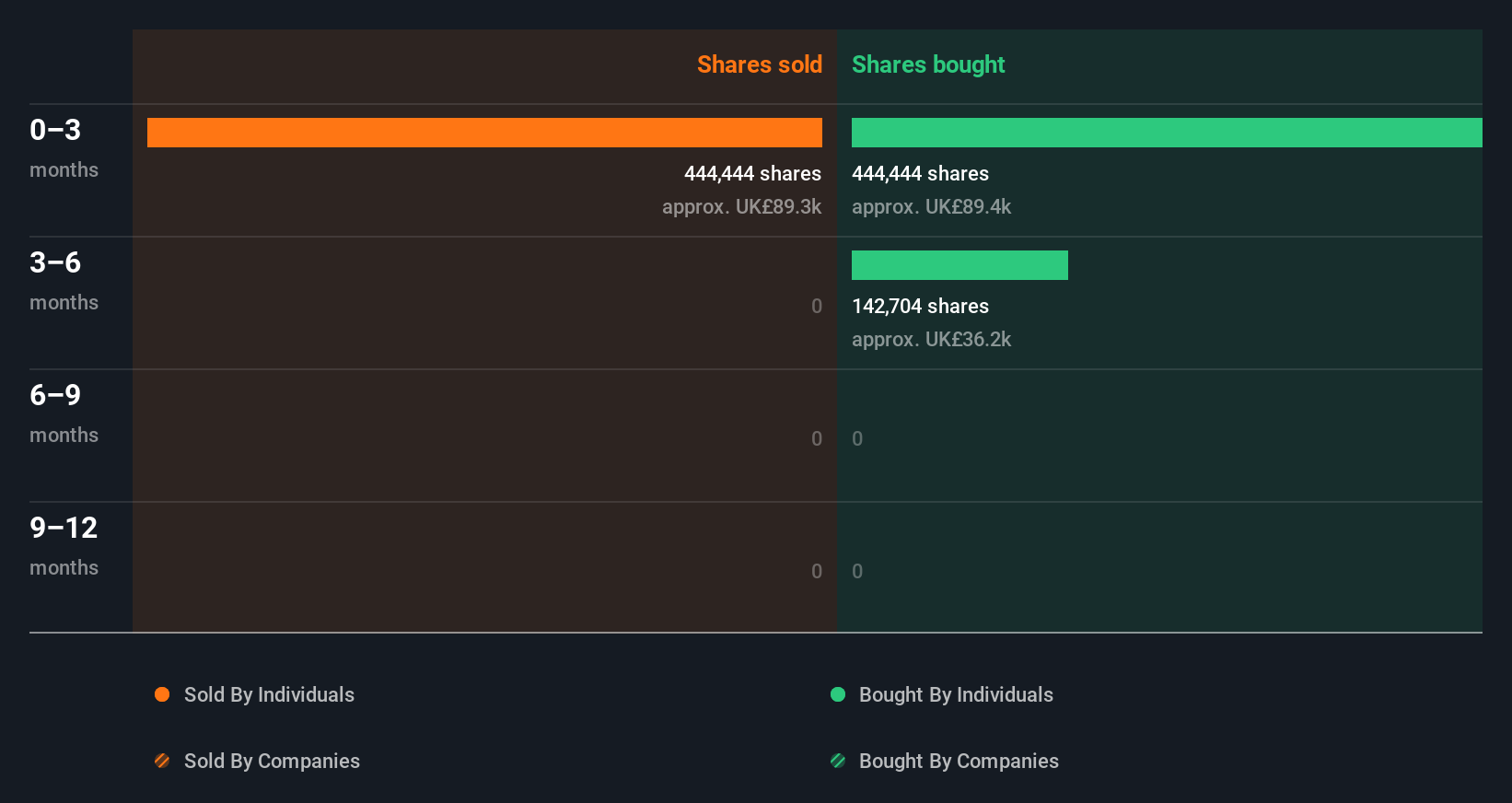This screenshot has width=1512, height=803.
Task: Click the 444,444 shares label under sold bar
Action: [752, 173]
